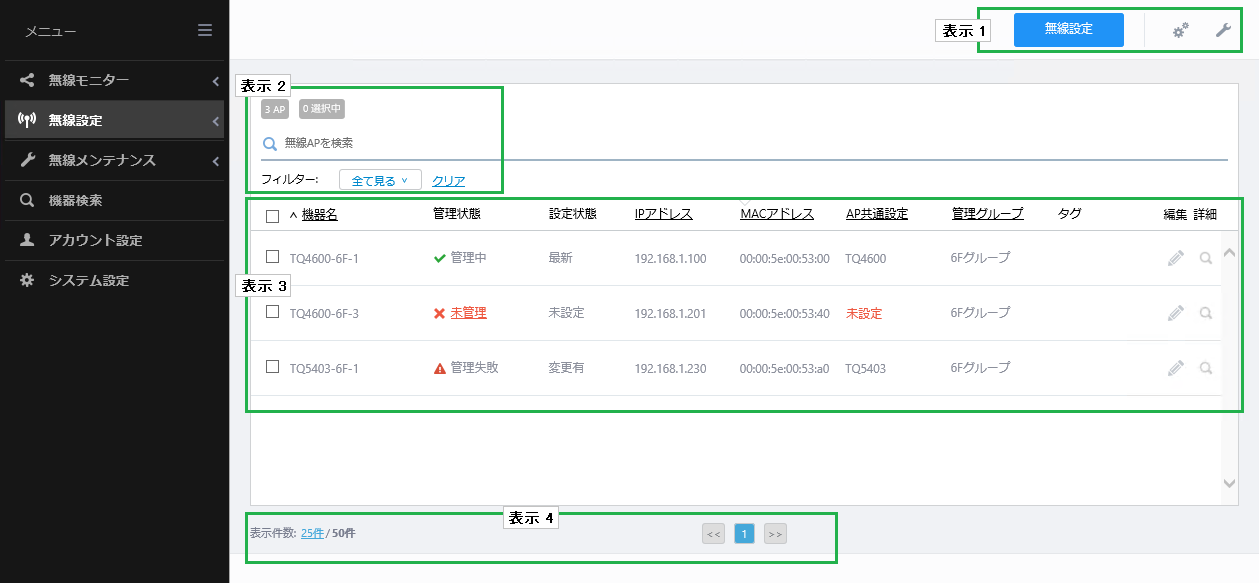The width and height of the screenshot is (1259, 583).
Task: Toggle the hamburger menu icon
Action: [205, 30]
